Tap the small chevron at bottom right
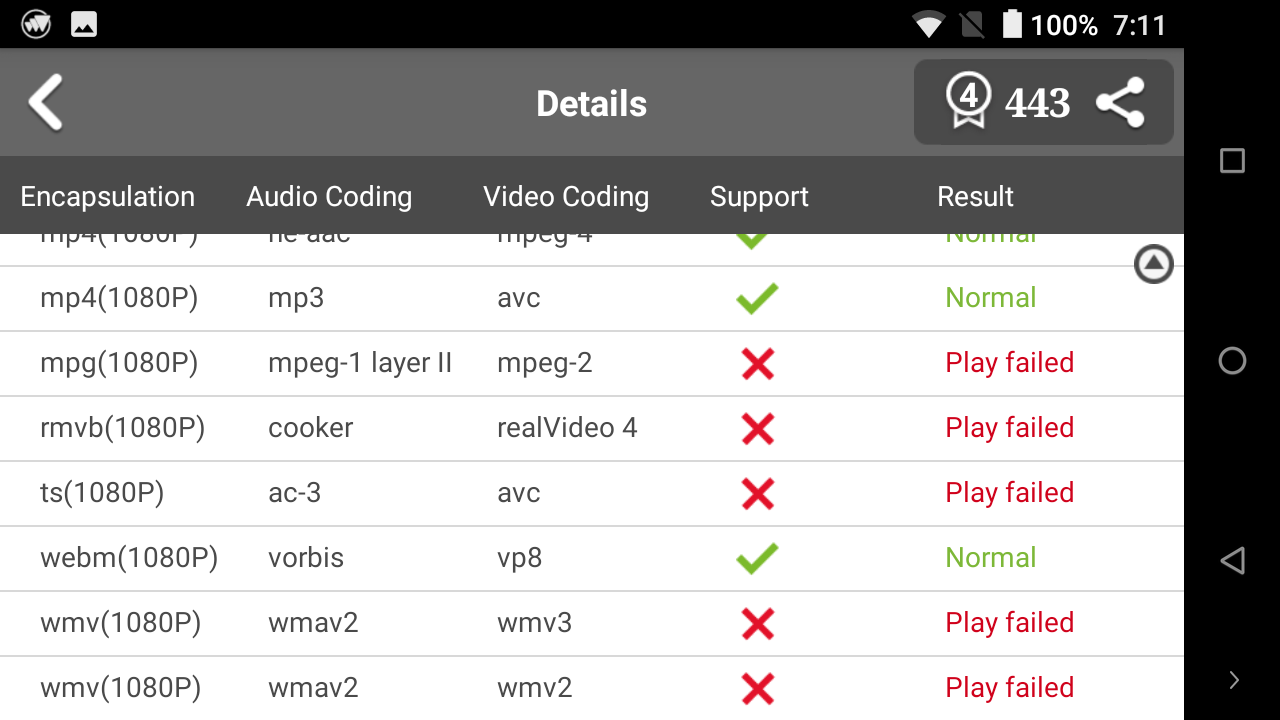1280x720 pixels. click(x=1234, y=681)
